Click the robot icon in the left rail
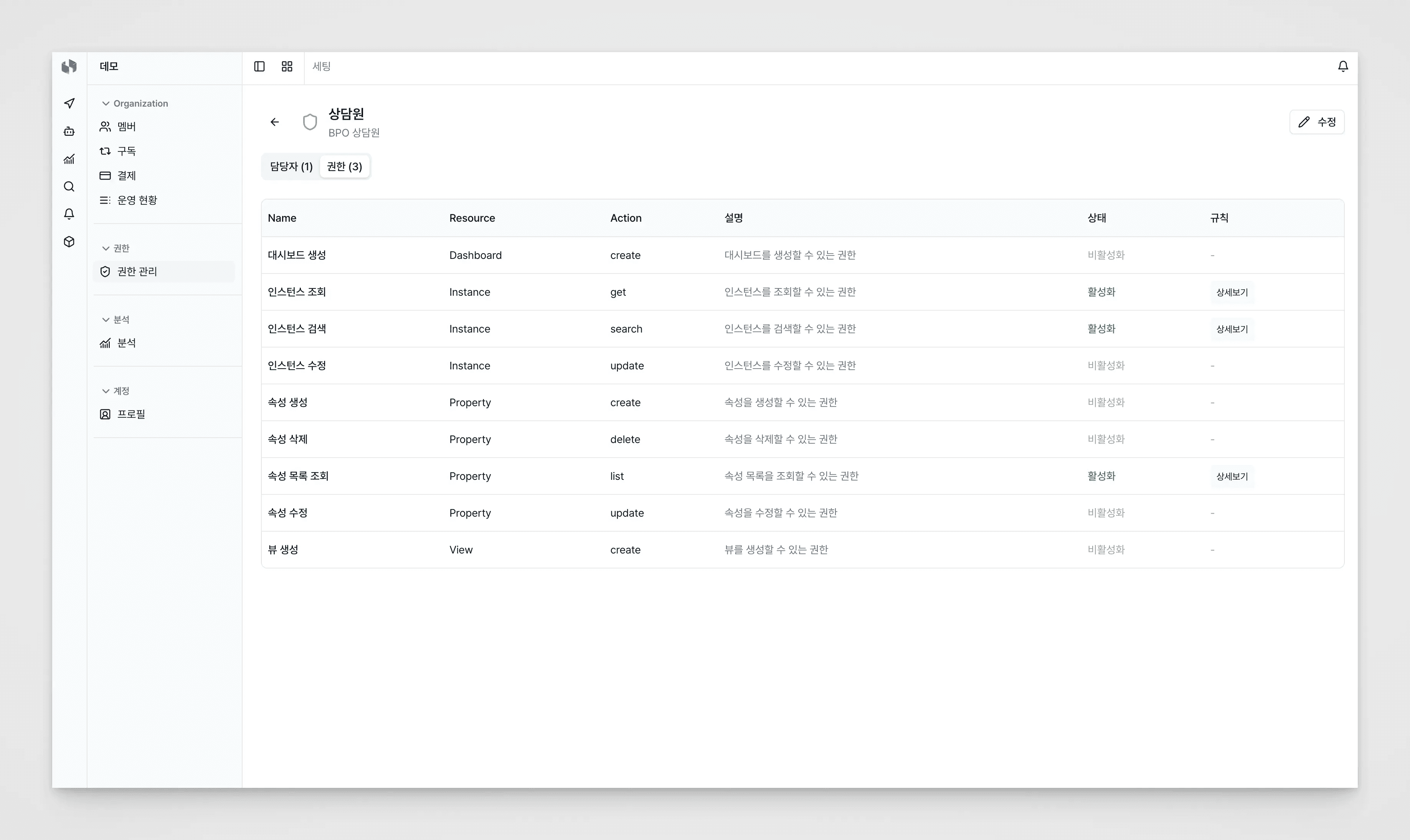 (69, 131)
